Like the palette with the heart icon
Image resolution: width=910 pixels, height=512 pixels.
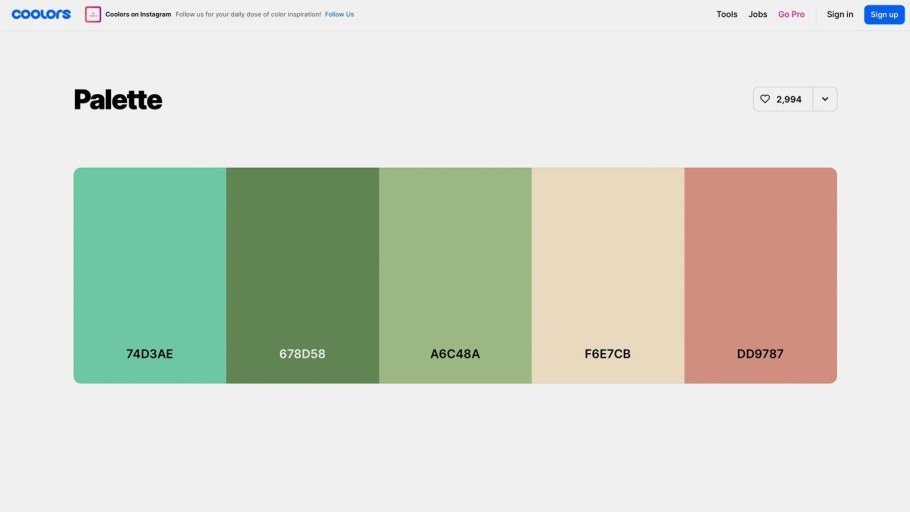point(765,99)
